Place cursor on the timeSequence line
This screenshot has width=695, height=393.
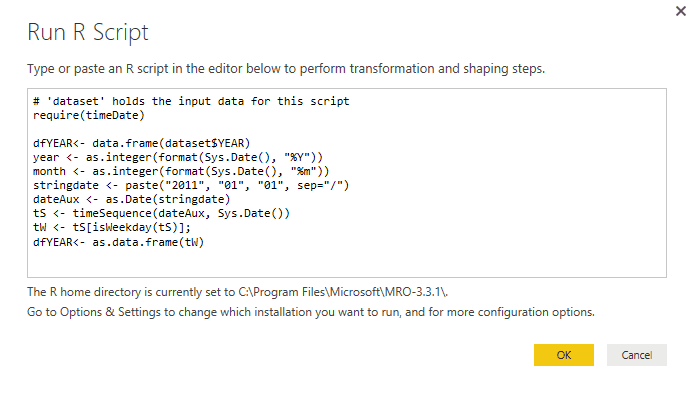coord(161,214)
